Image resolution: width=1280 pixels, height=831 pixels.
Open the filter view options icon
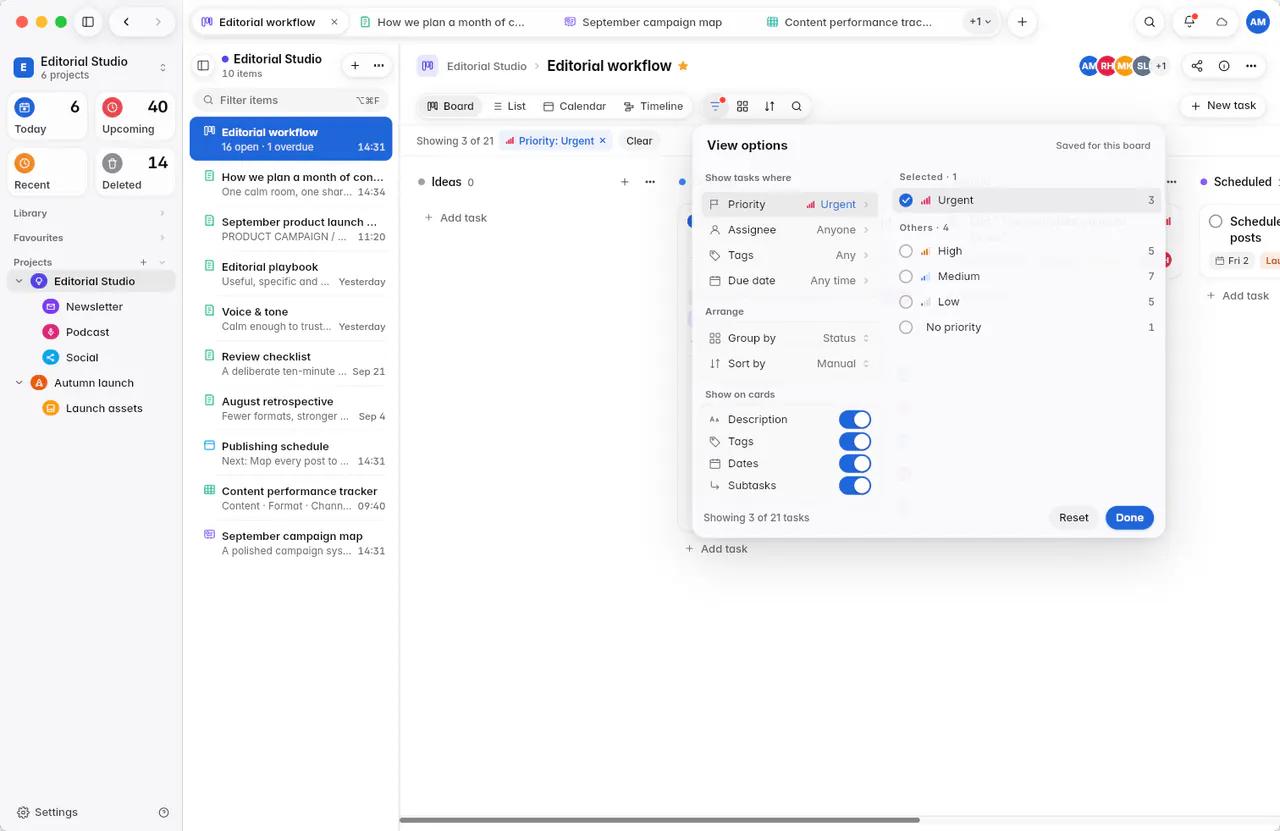click(x=715, y=106)
